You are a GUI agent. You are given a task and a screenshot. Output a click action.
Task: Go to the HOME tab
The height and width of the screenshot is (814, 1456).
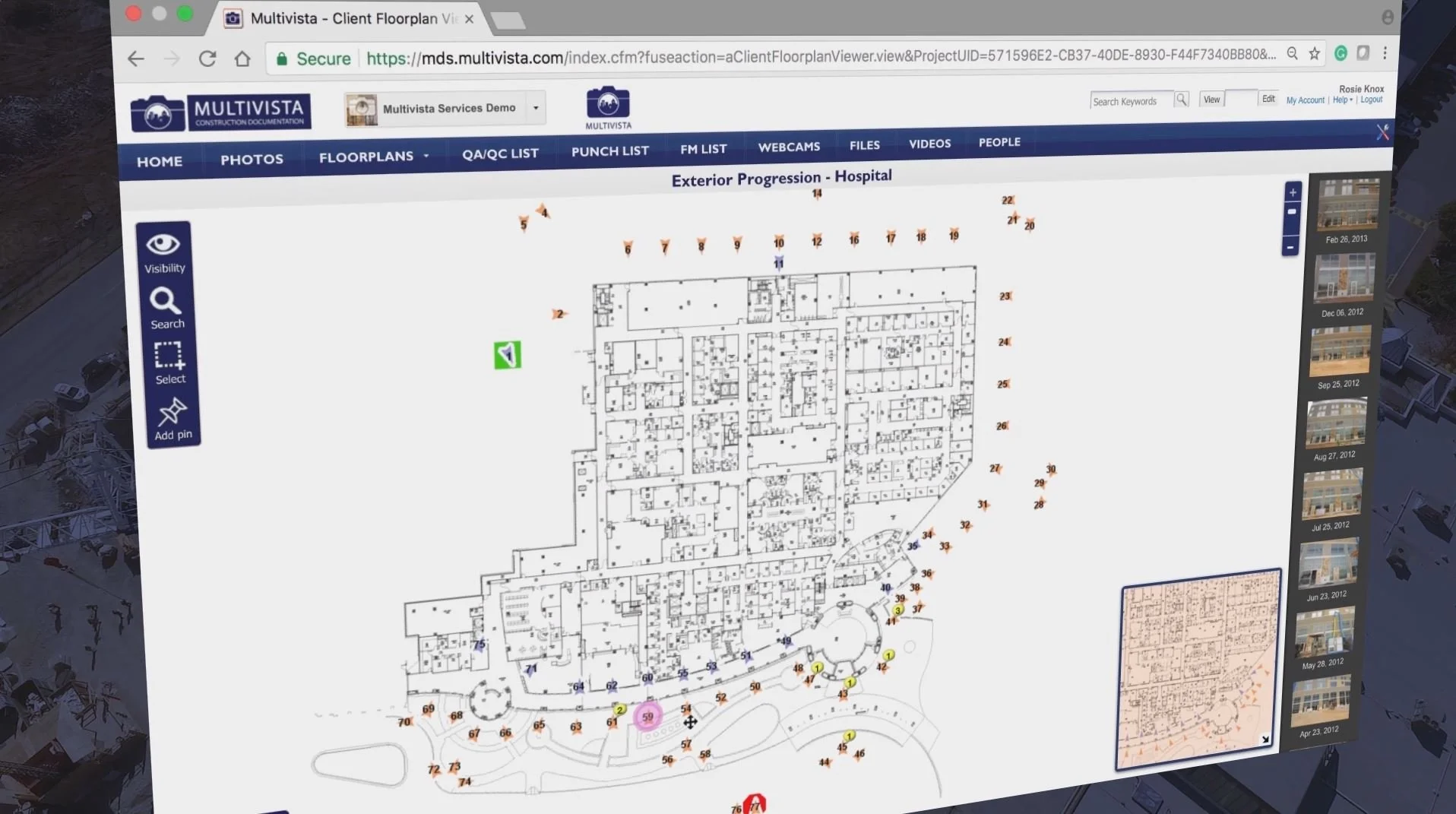tap(160, 161)
